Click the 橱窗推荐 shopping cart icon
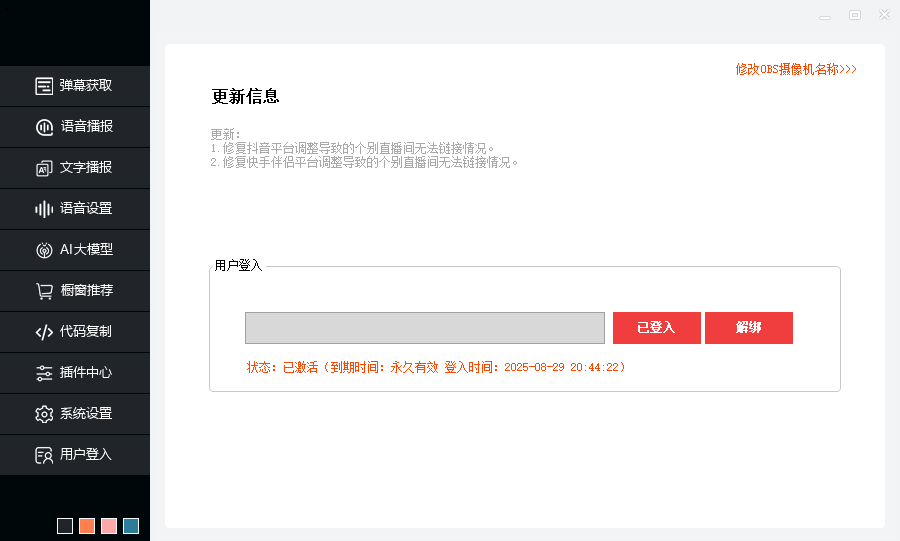 pos(44,291)
